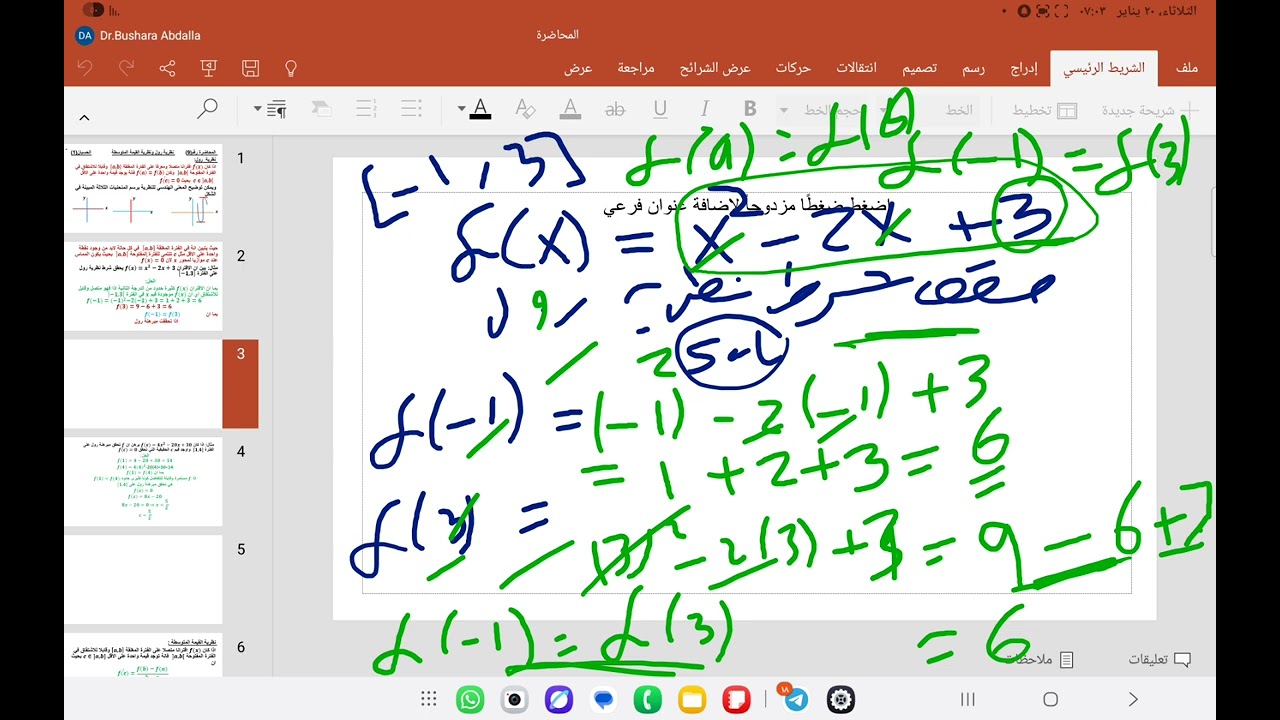Open the Insert (إدراج) tab
This screenshot has width=1280, height=720.
1024,68
